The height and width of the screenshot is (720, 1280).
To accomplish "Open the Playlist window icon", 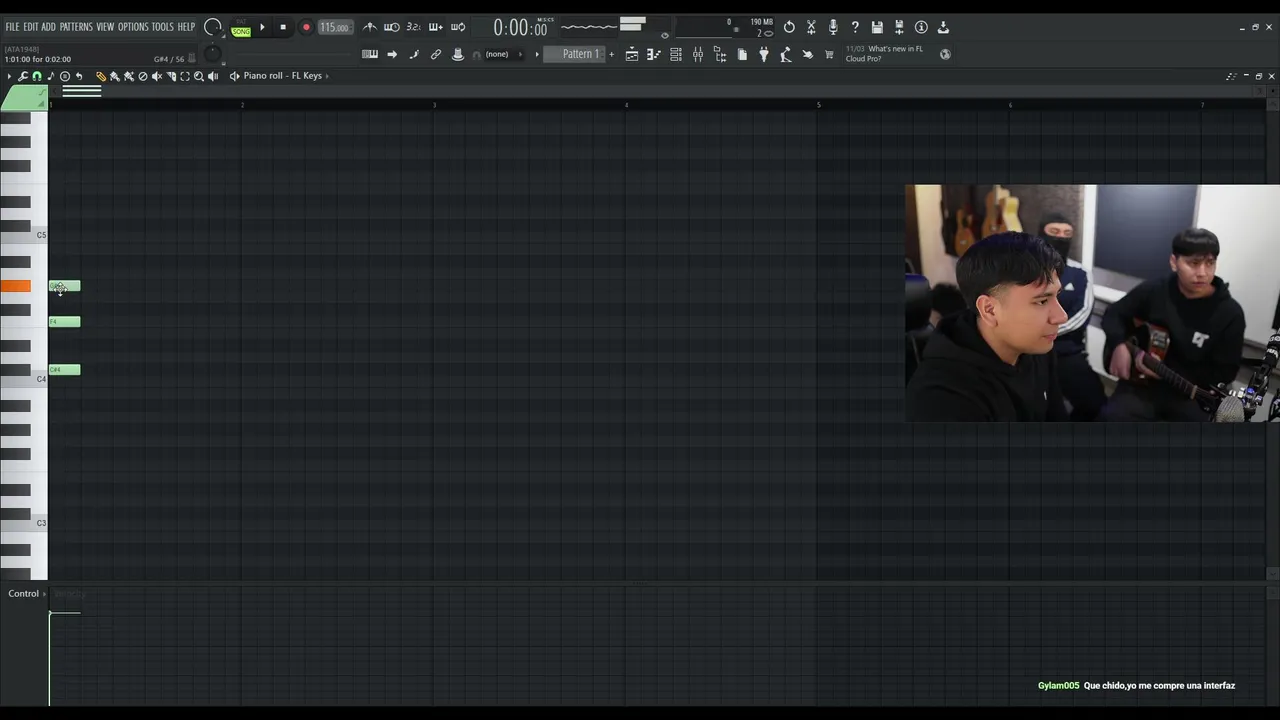I will [632, 54].
